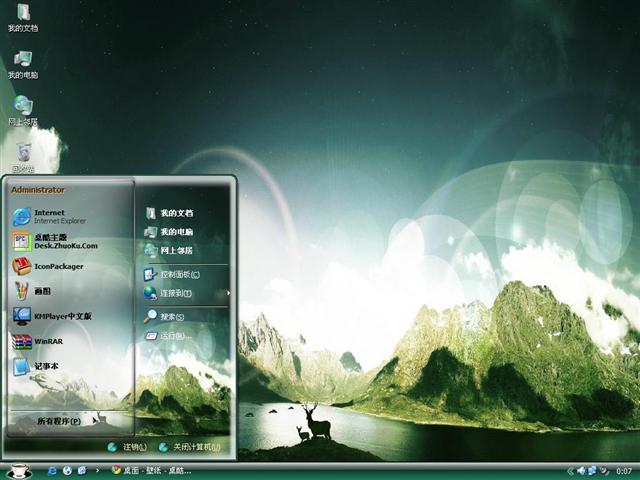Click 注销(L) log off button
Image resolution: width=640 pixels, height=480 pixels.
127,447
